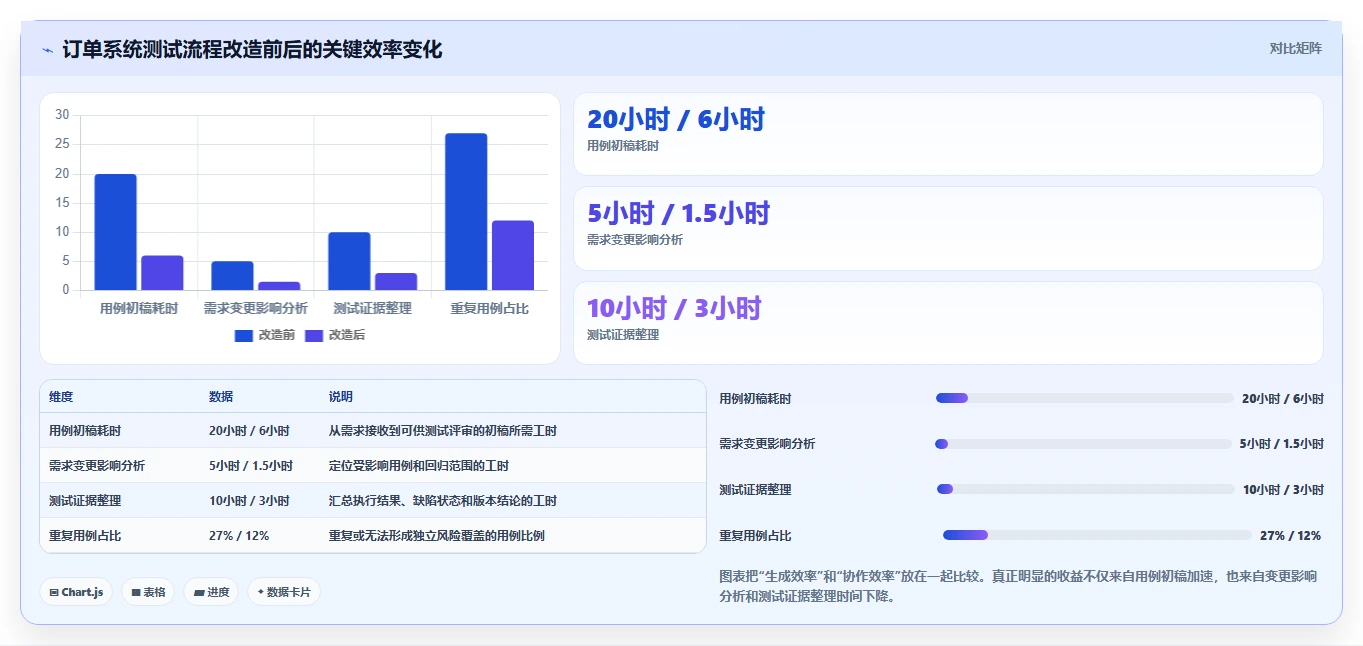Toggle the 改造后 legend swatch
Viewport: 1363px width, 646px height.
coord(314,335)
